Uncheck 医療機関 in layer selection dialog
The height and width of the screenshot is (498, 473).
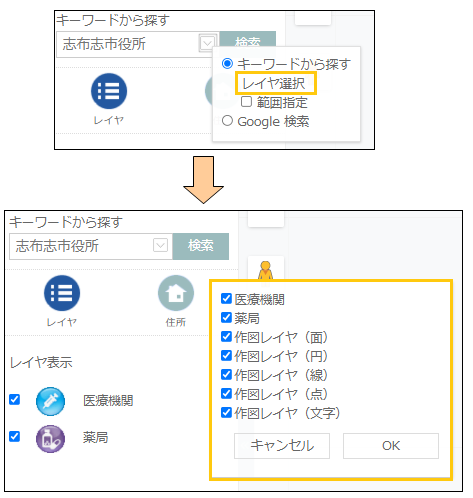point(226,298)
